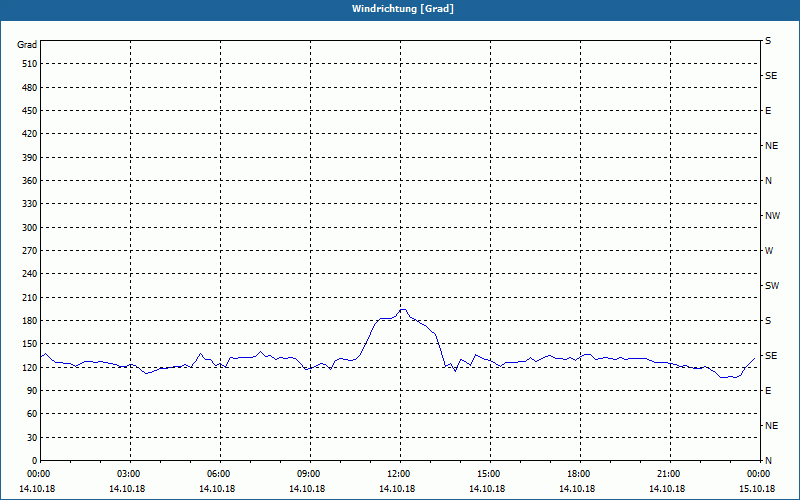The width and height of the screenshot is (800, 500).
Task: Select the 21:00 time label
Action: [x=670, y=474]
